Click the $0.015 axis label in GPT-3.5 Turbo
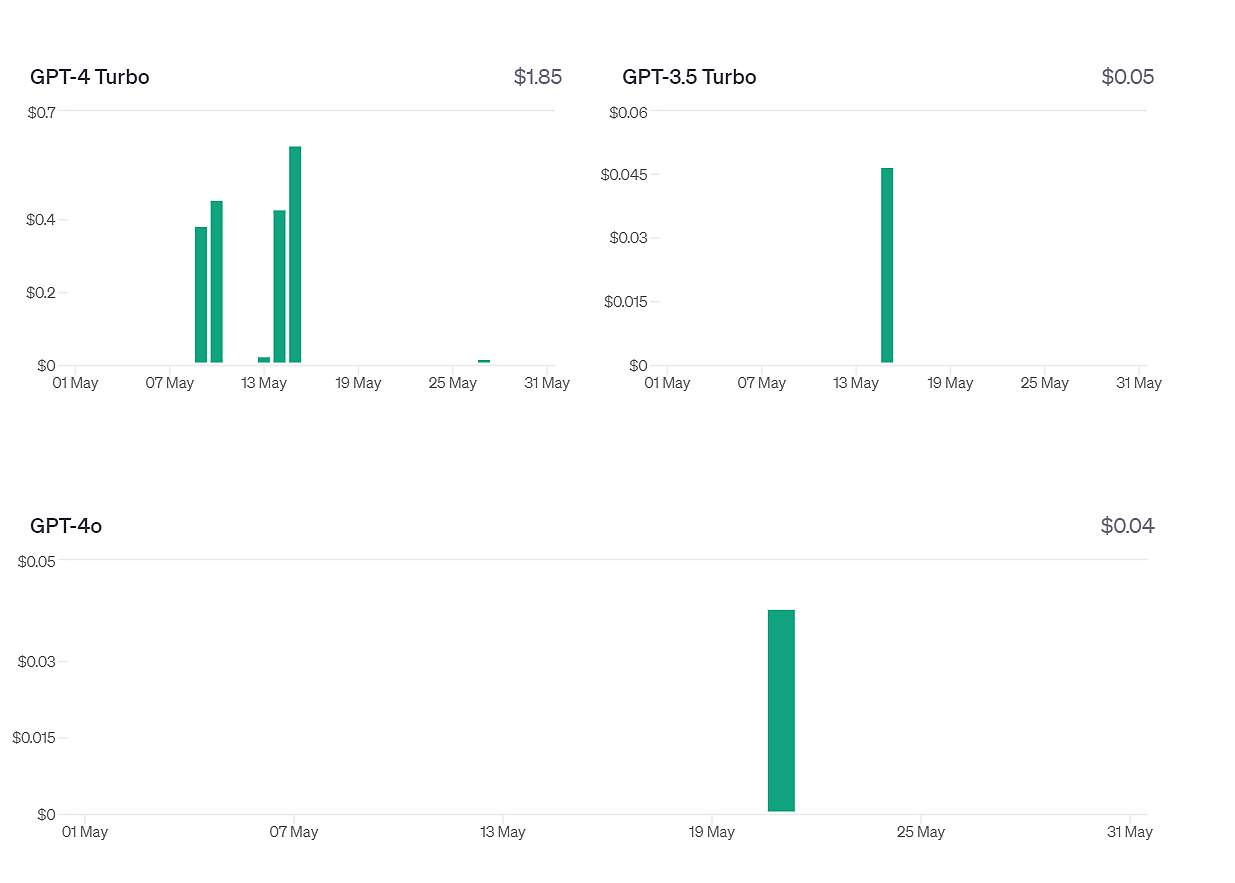Viewport: 1235px width, 883px height. 626,302
